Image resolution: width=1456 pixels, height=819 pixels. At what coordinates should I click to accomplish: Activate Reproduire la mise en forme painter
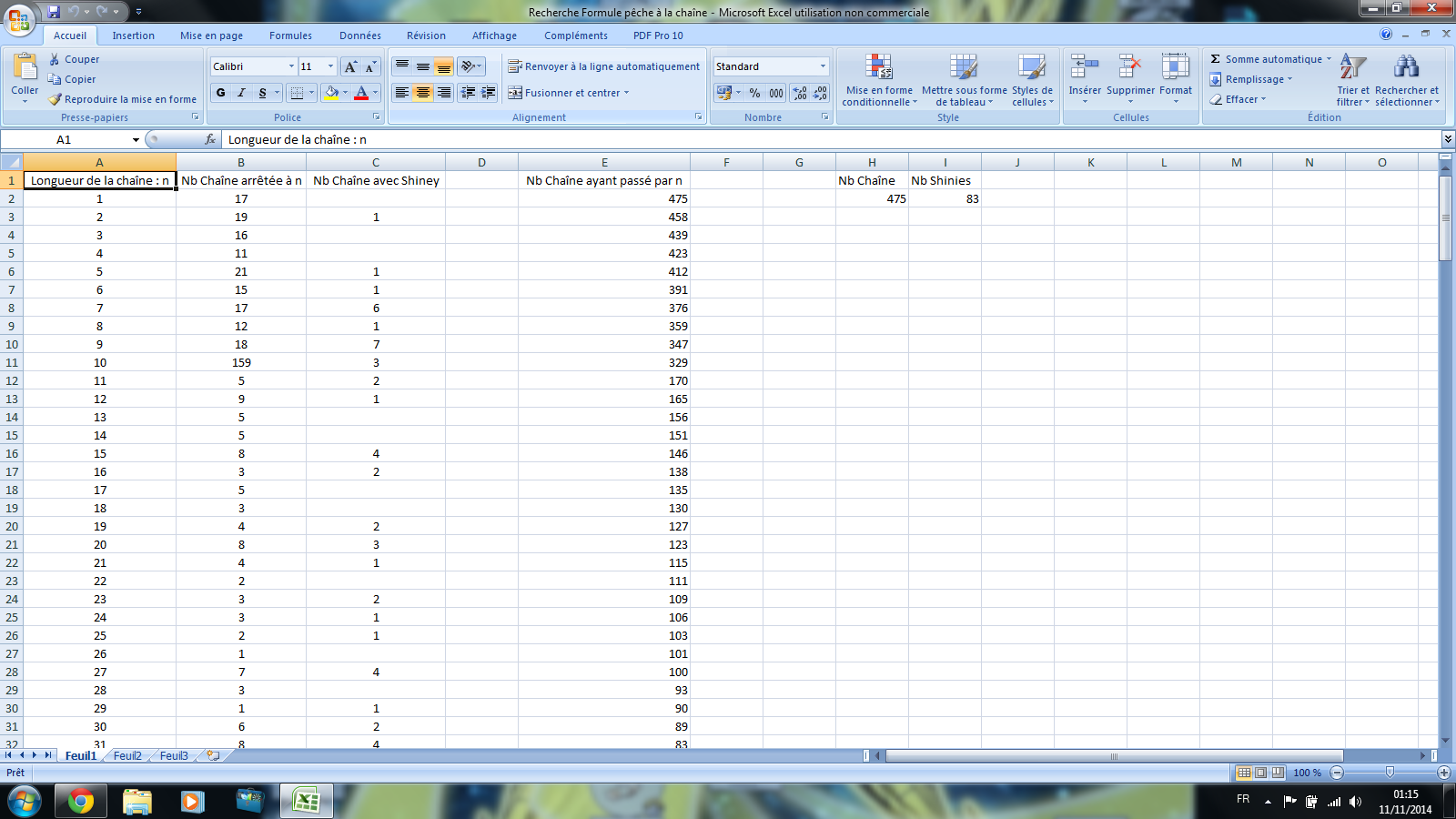click(122, 99)
